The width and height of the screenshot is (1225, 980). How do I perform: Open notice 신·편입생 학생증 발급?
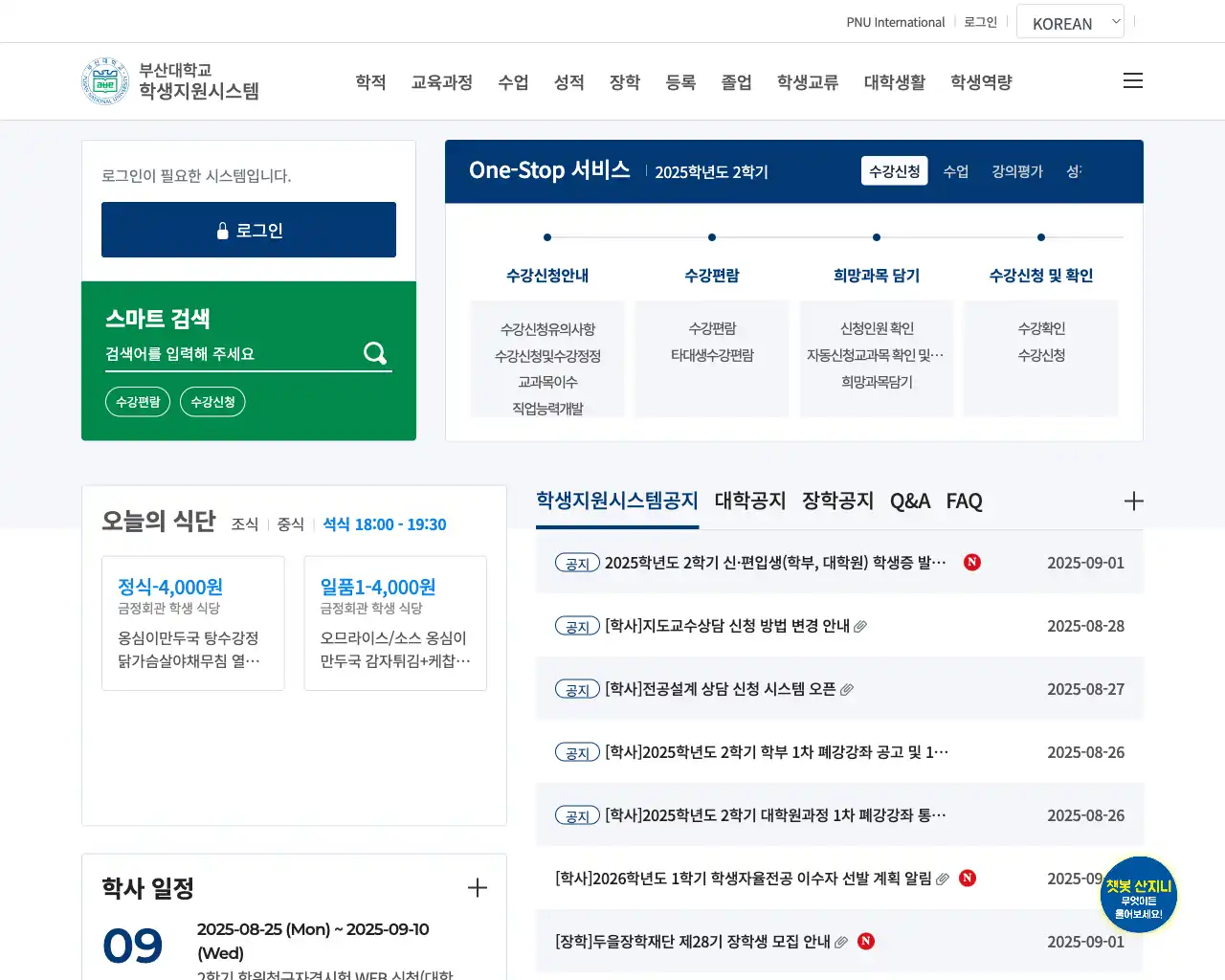pyautogui.click(x=775, y=563)
